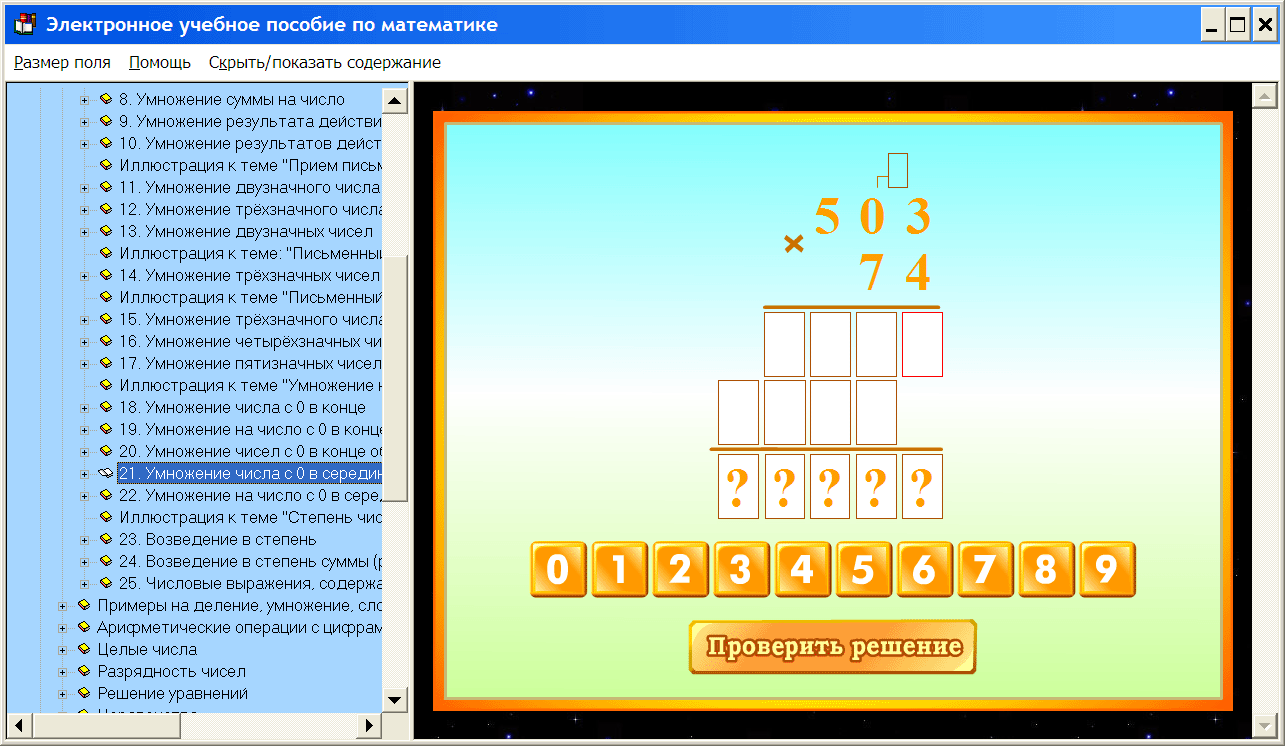Click the icon for "18. Умножение числа с 0 в конце"

106,407
